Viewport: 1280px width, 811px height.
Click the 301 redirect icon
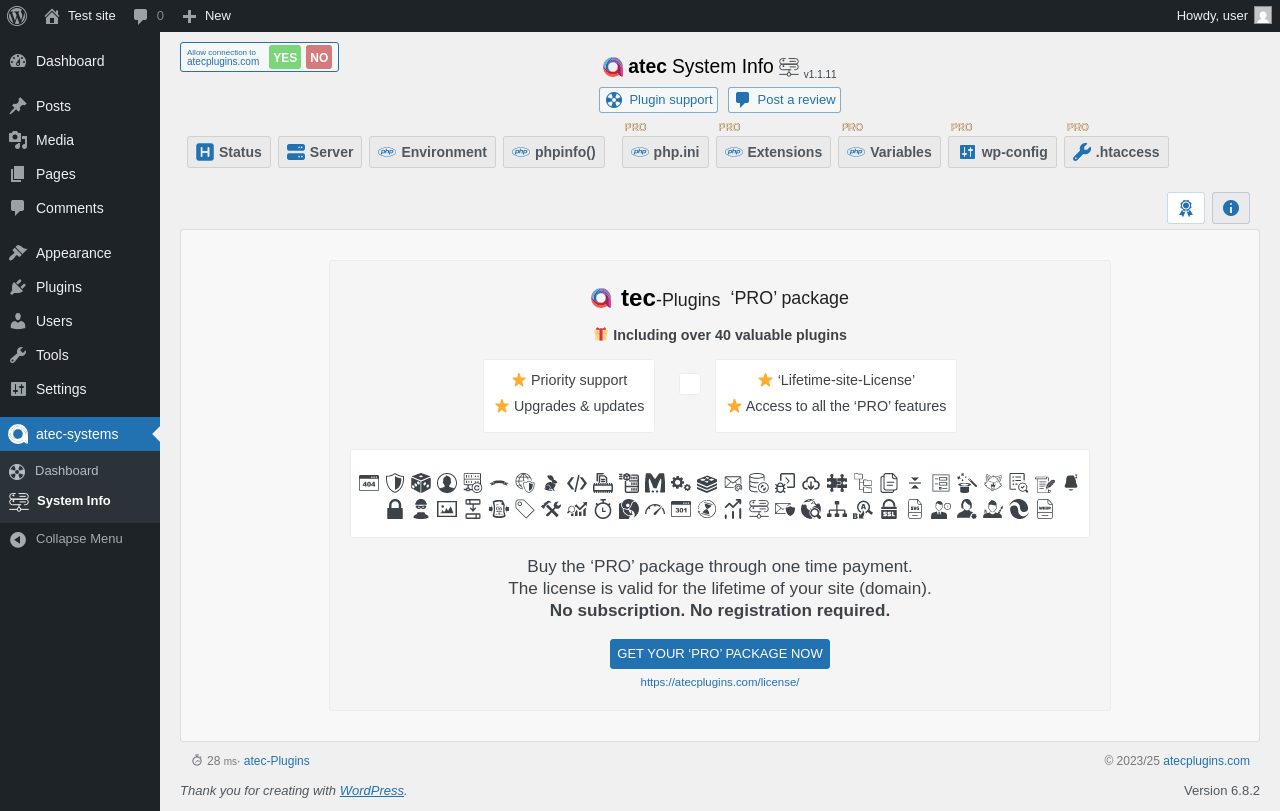click(x=681, y=509)
